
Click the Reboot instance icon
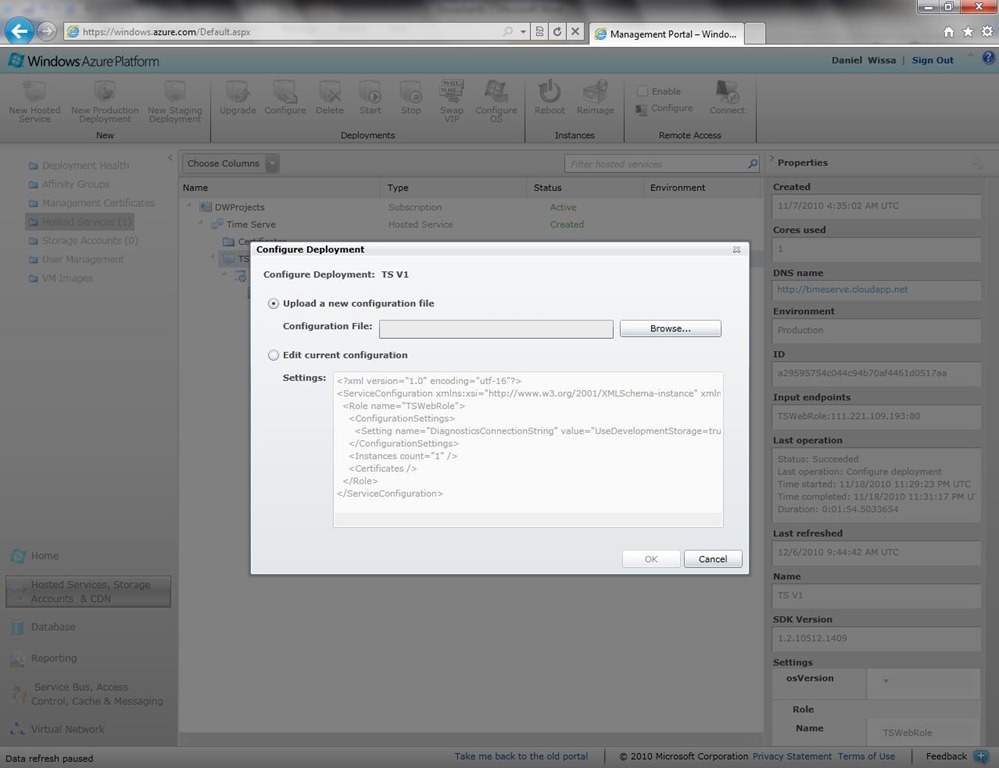549,93
